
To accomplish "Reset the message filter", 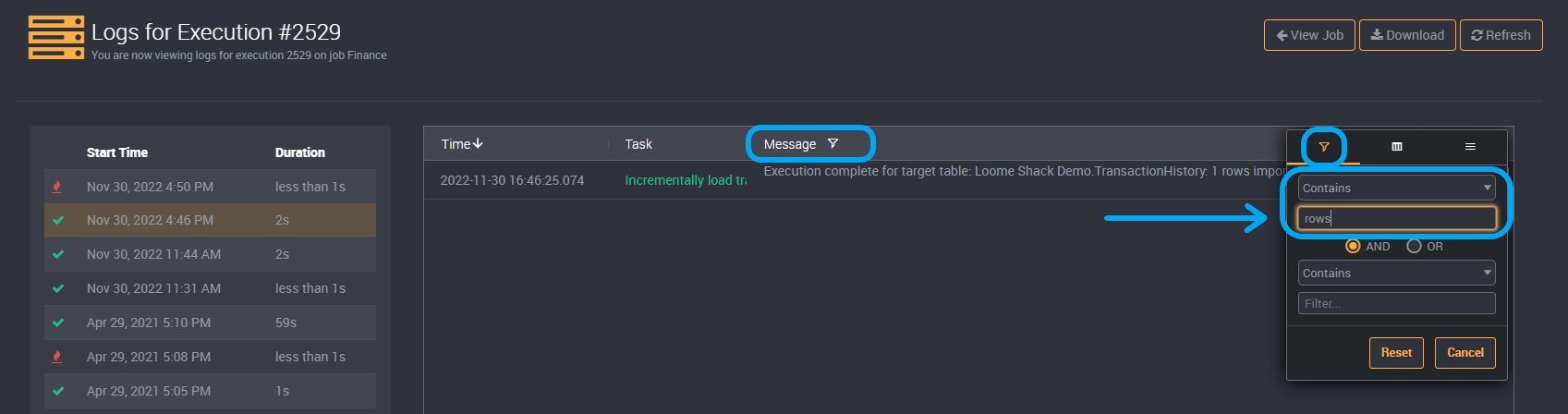I will (x=1396, y=353).
